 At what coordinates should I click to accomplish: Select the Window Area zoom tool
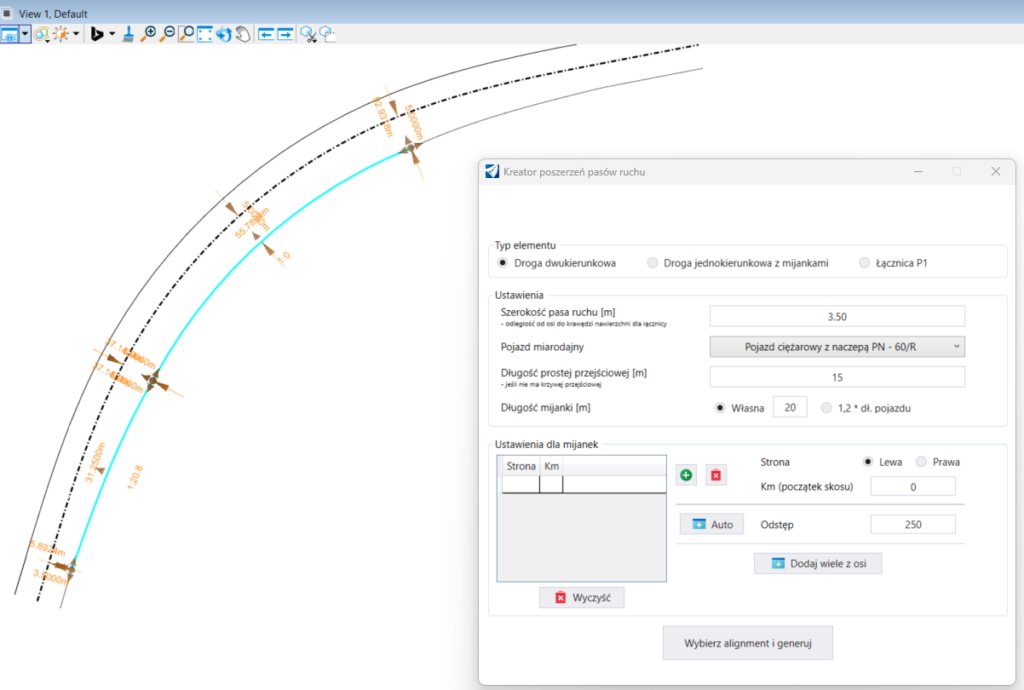(186, 34)
